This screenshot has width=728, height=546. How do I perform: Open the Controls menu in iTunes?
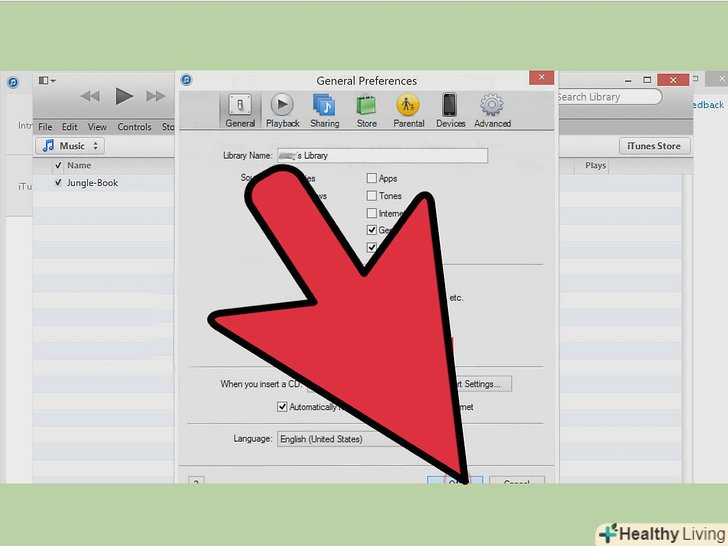click(x=134, y=127)
